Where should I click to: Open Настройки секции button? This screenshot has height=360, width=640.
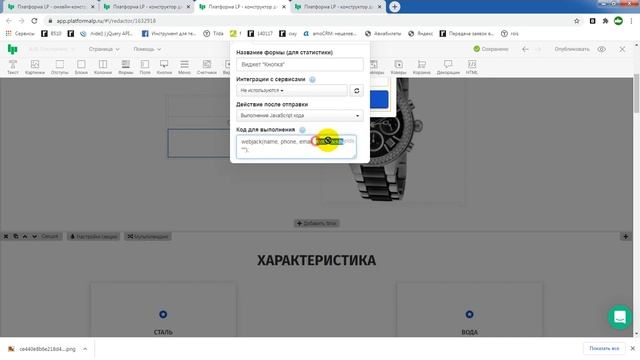(93, 236)
